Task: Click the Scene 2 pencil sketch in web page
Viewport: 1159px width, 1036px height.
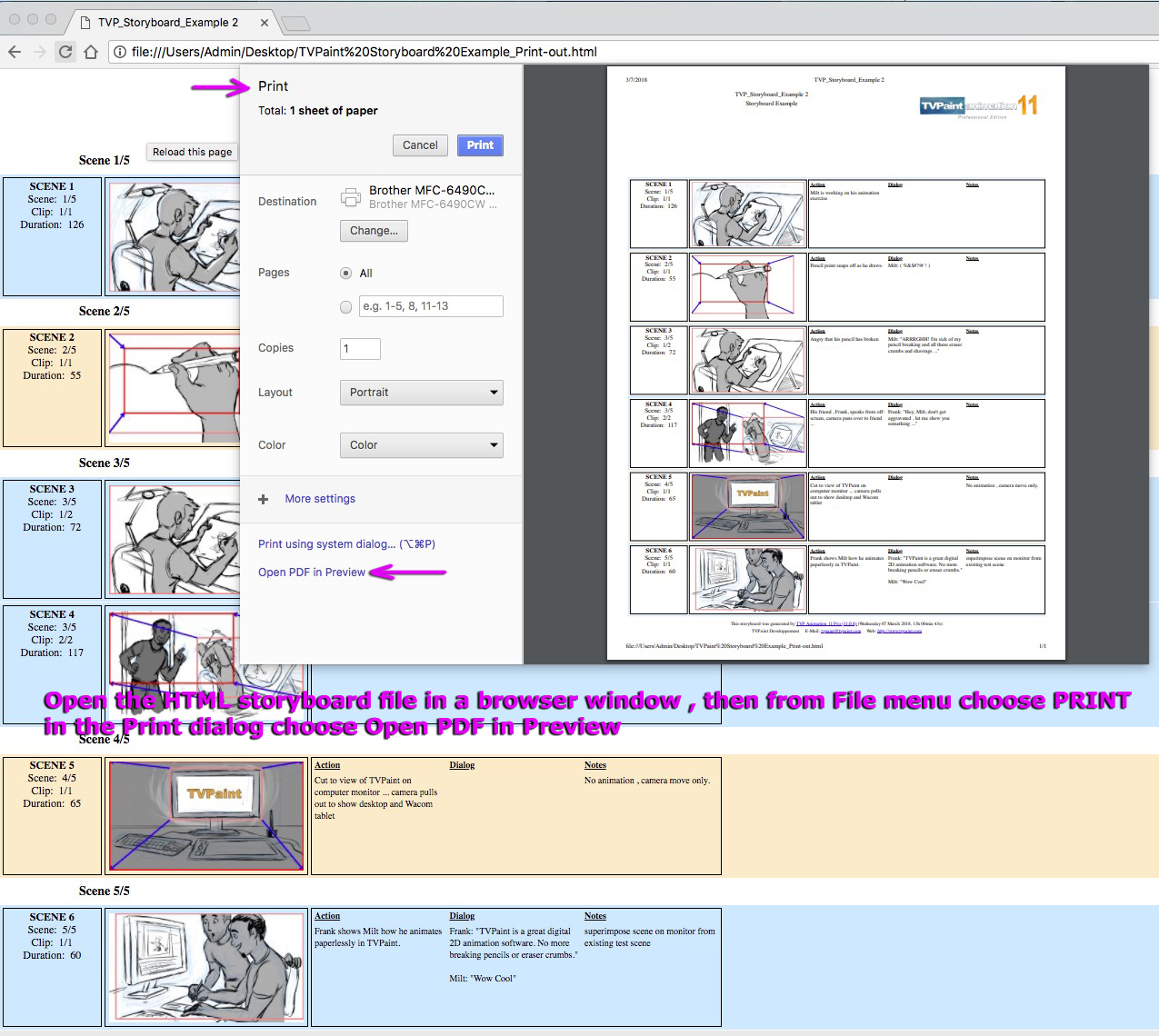Action: click(x=174, y=388)
